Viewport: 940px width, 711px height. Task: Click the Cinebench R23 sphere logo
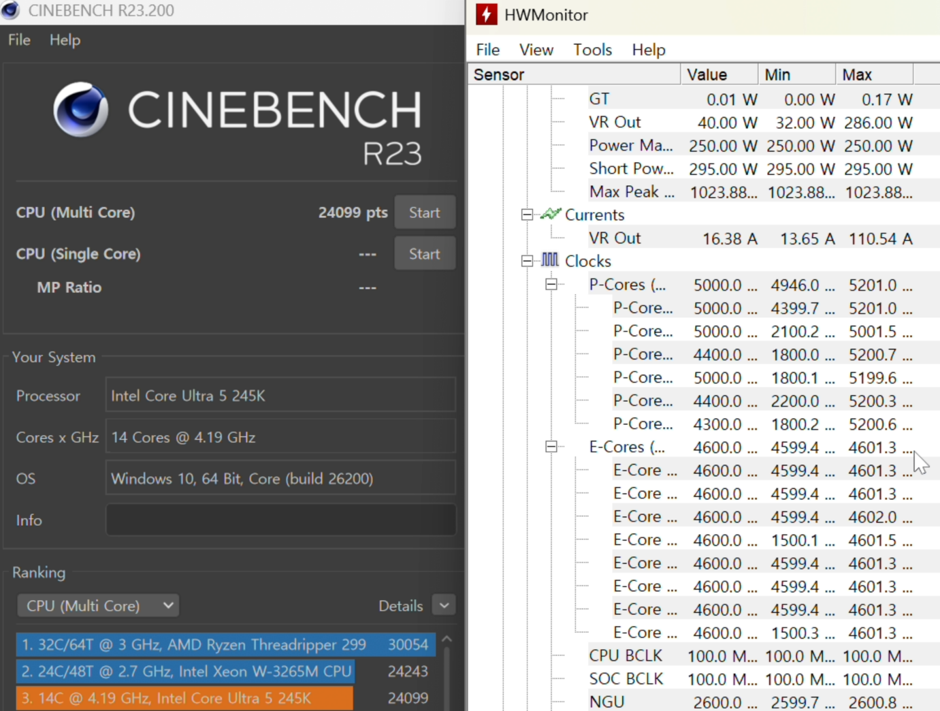(80, 110)
